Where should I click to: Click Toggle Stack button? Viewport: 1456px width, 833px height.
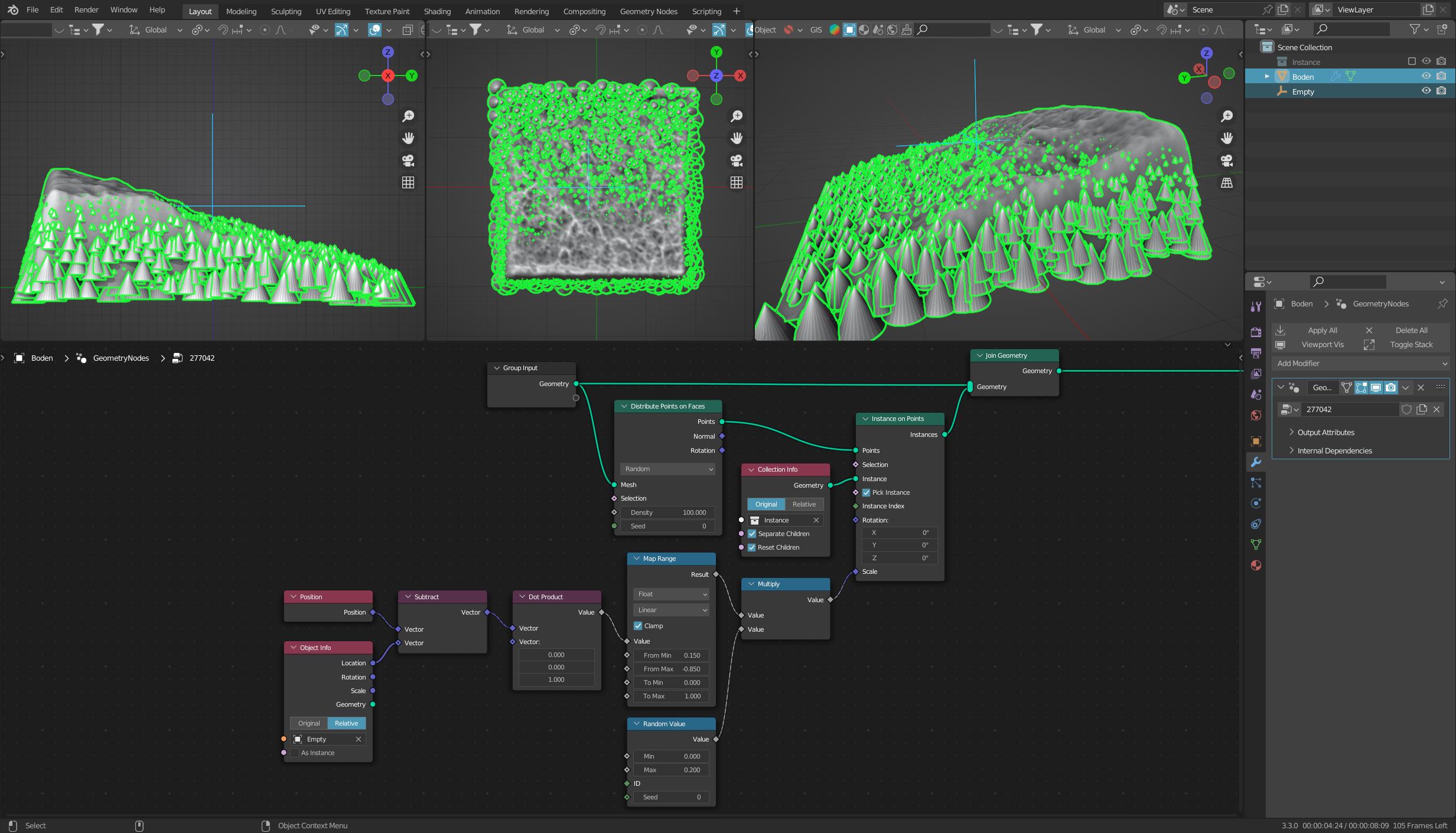1406,344
